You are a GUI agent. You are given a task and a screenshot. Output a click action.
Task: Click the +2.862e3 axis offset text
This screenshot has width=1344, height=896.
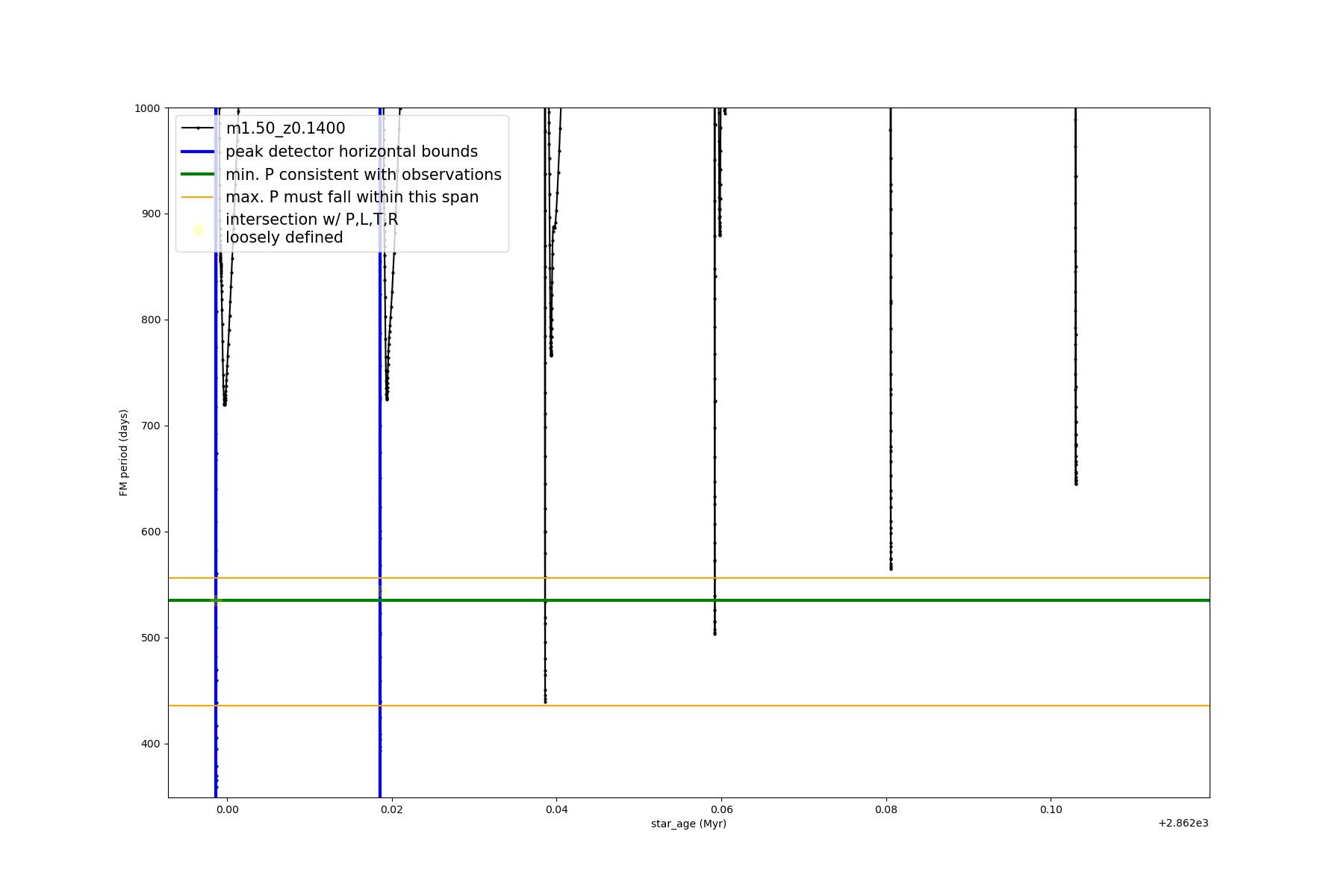[x=1183, y=823]
